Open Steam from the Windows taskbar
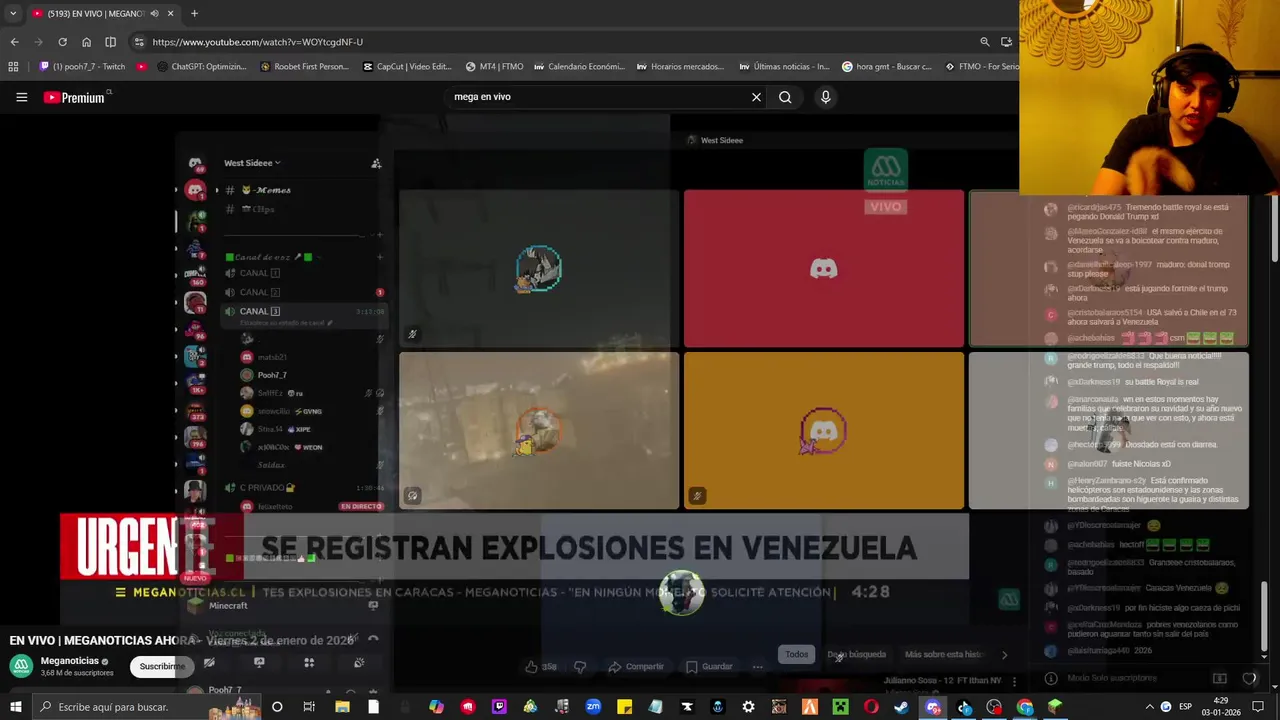Viewport: 1280px width, 720px height. point(902,707)
